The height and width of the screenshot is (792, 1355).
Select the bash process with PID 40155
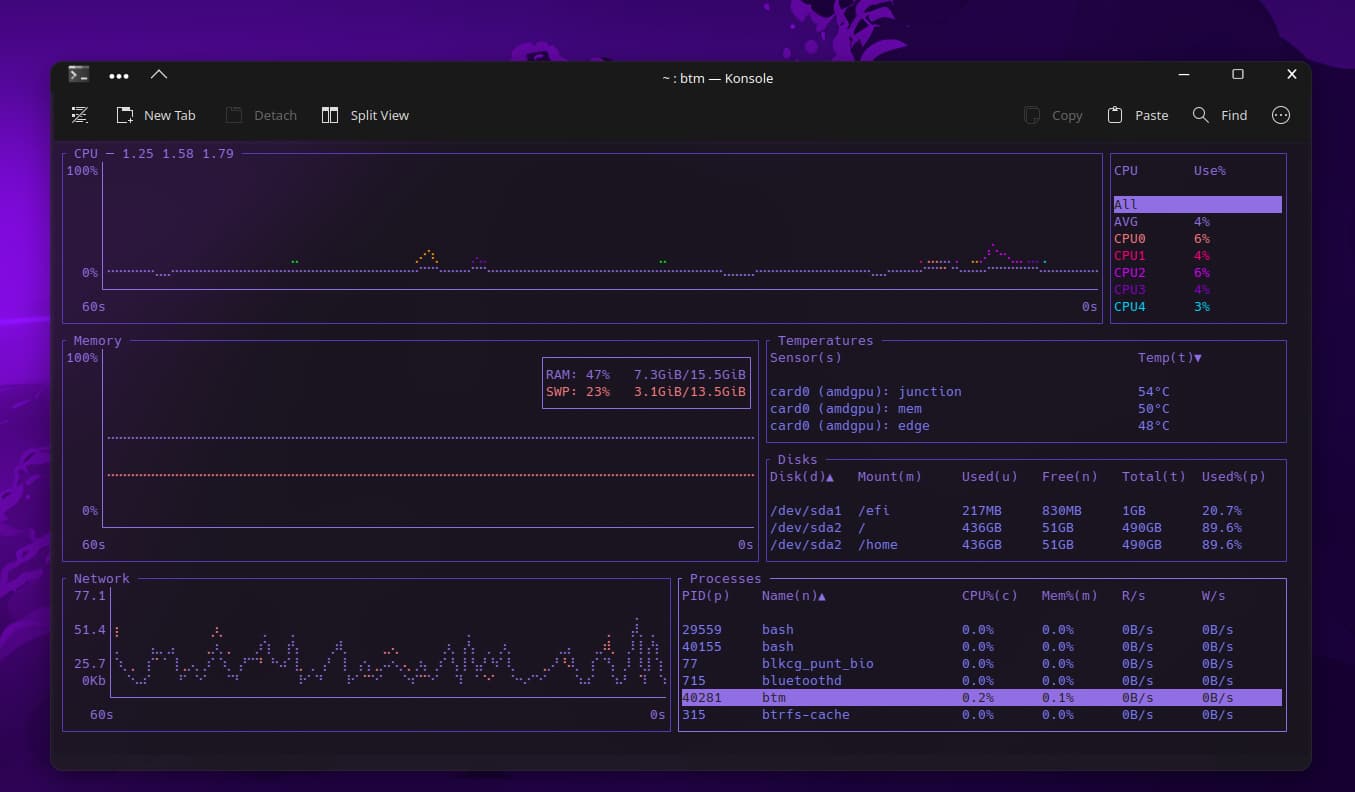[982, 647]
